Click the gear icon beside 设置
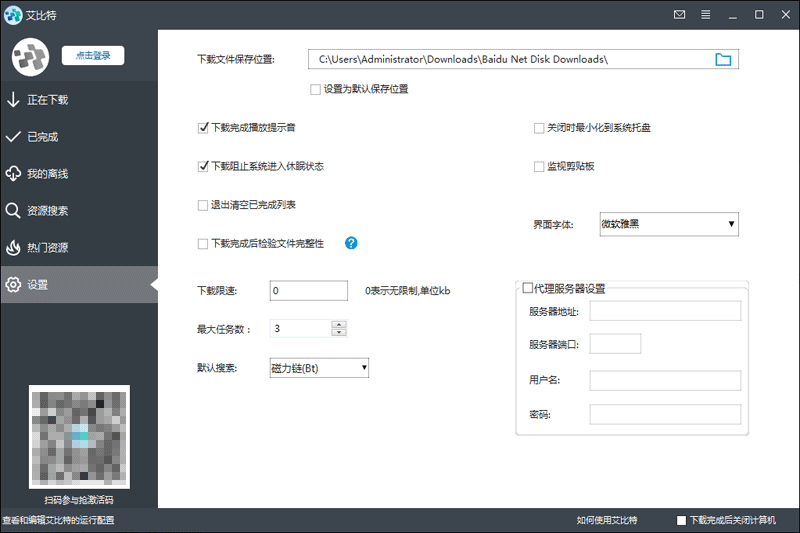 [13, 285]
